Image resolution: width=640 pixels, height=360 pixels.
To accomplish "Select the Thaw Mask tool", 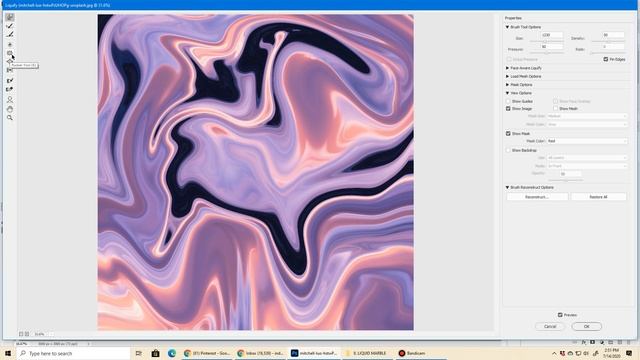I will pyautogui.click(x=10, y=89).
